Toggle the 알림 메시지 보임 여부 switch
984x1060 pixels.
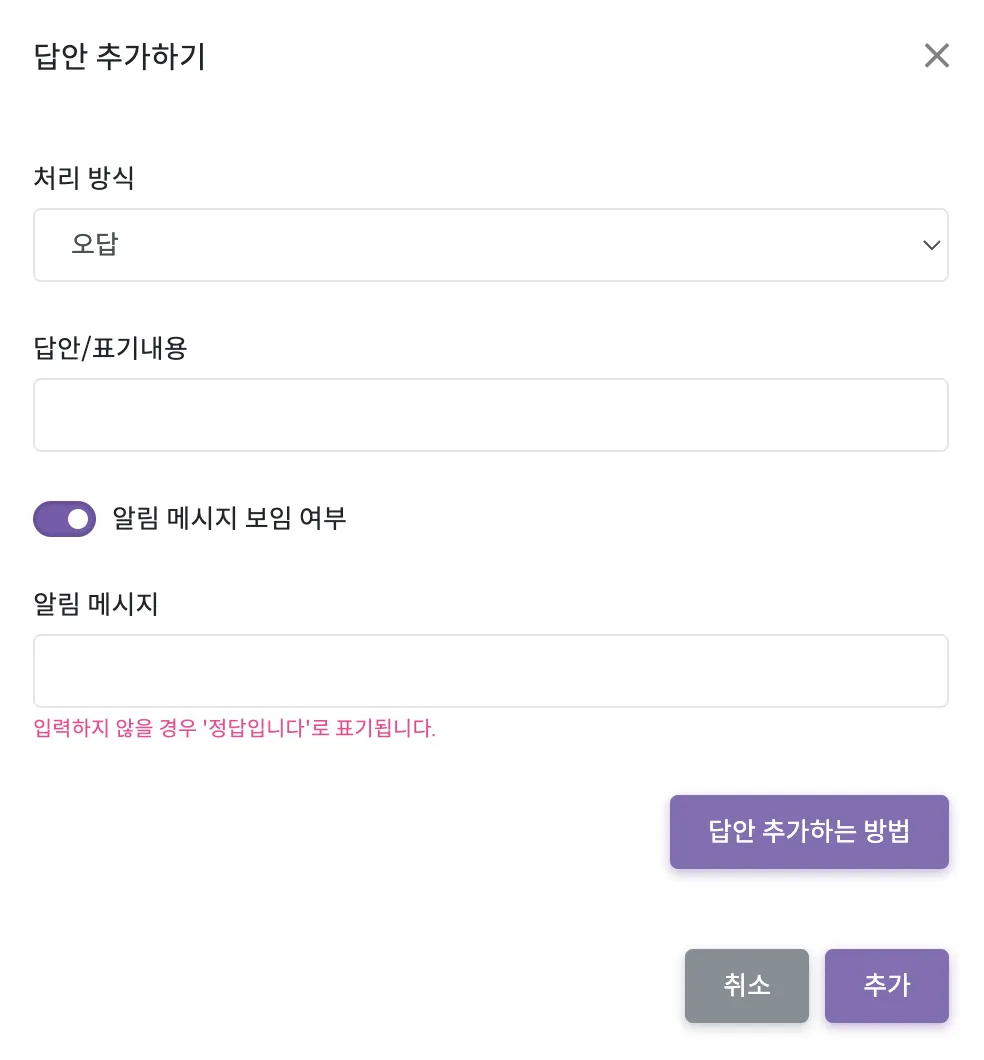(65, 519)
